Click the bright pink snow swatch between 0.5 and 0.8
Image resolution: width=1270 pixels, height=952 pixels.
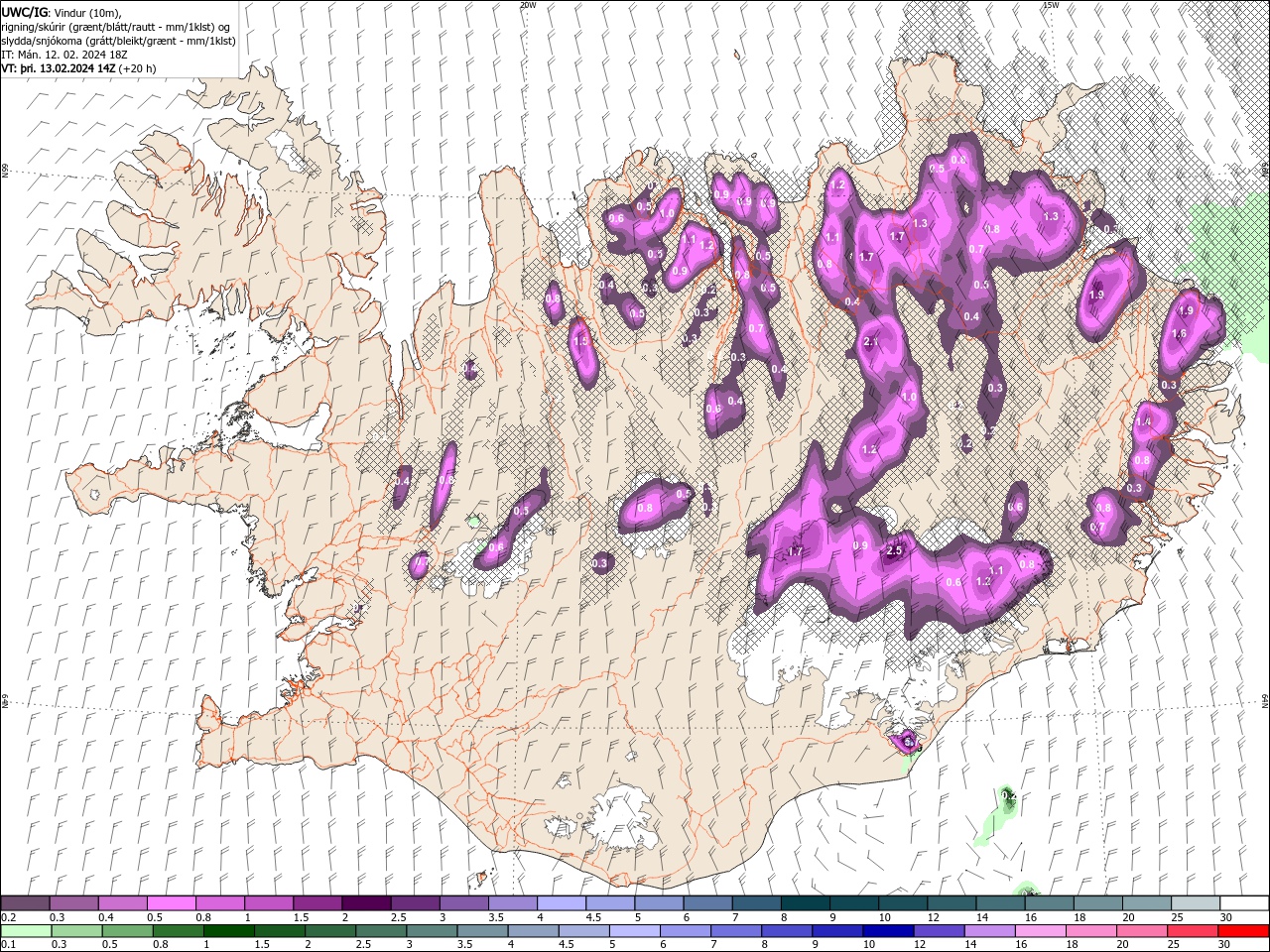[x=172, y=903]
